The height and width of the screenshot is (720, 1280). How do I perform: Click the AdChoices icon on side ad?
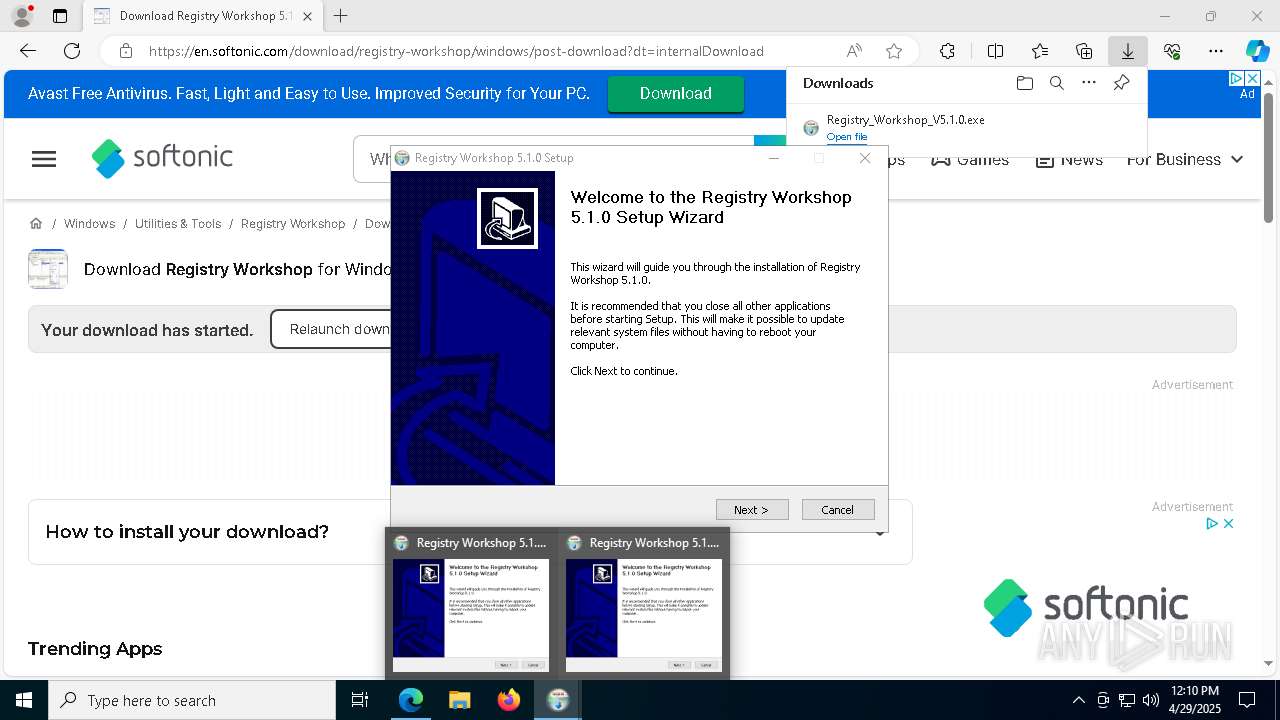click(1211, 523)
